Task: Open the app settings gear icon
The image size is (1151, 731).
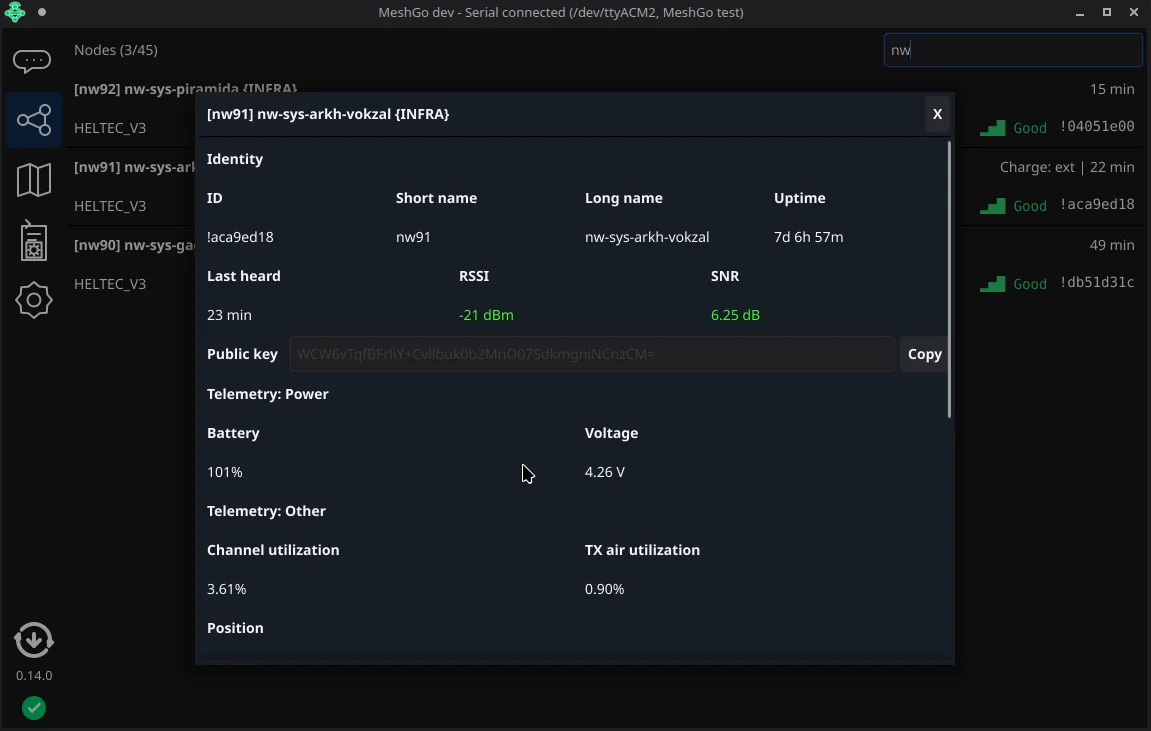Action: 33,299
